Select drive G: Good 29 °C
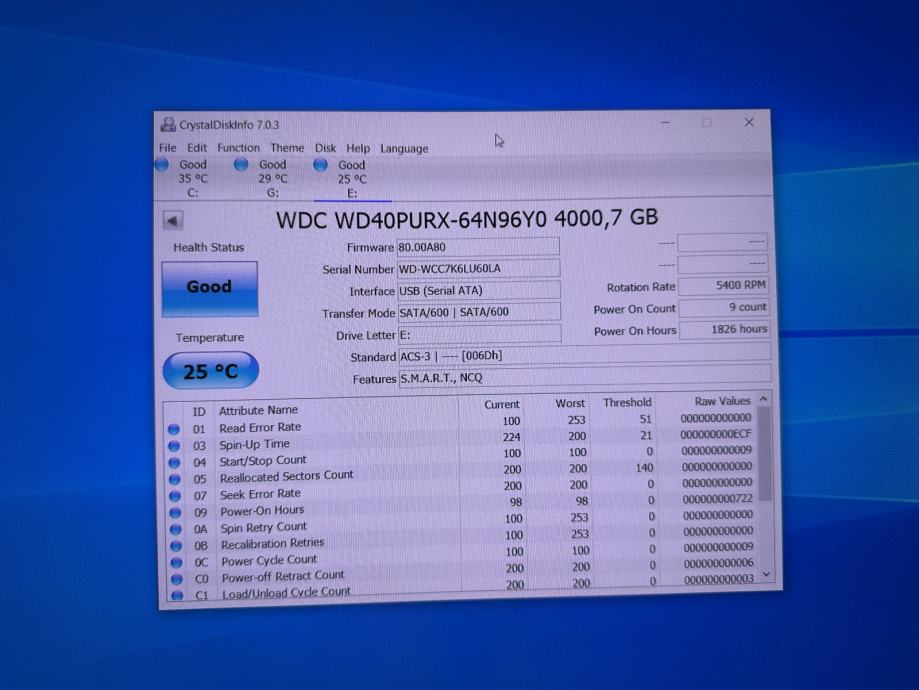 (x=273, y=179)
